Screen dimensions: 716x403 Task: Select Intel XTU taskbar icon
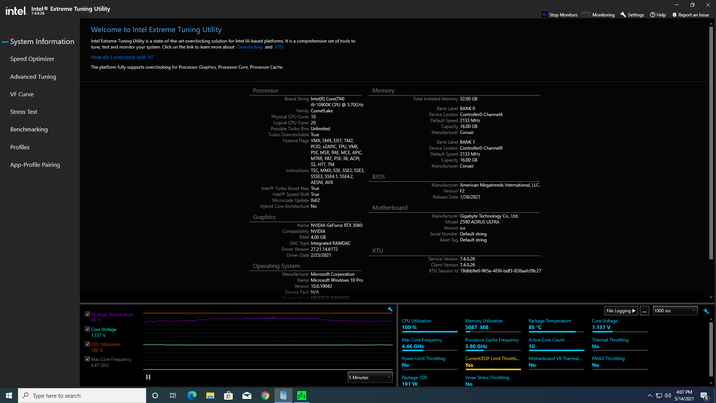[x=283, y=395]
